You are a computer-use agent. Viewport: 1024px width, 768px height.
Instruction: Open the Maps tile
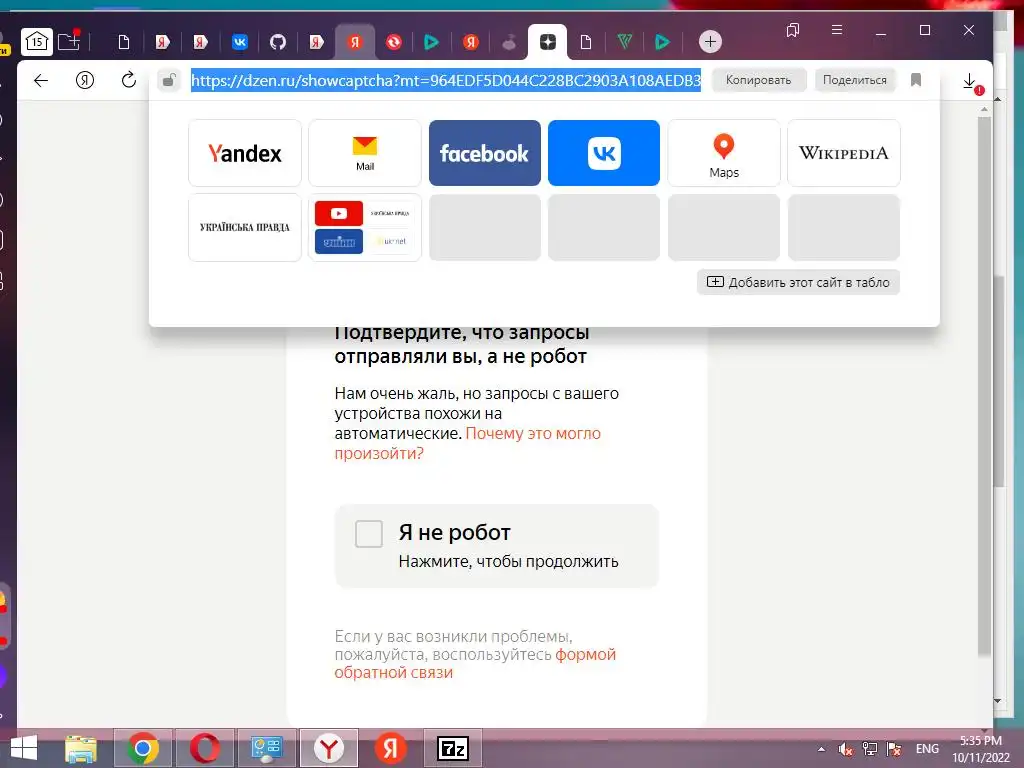click(724, 153)
